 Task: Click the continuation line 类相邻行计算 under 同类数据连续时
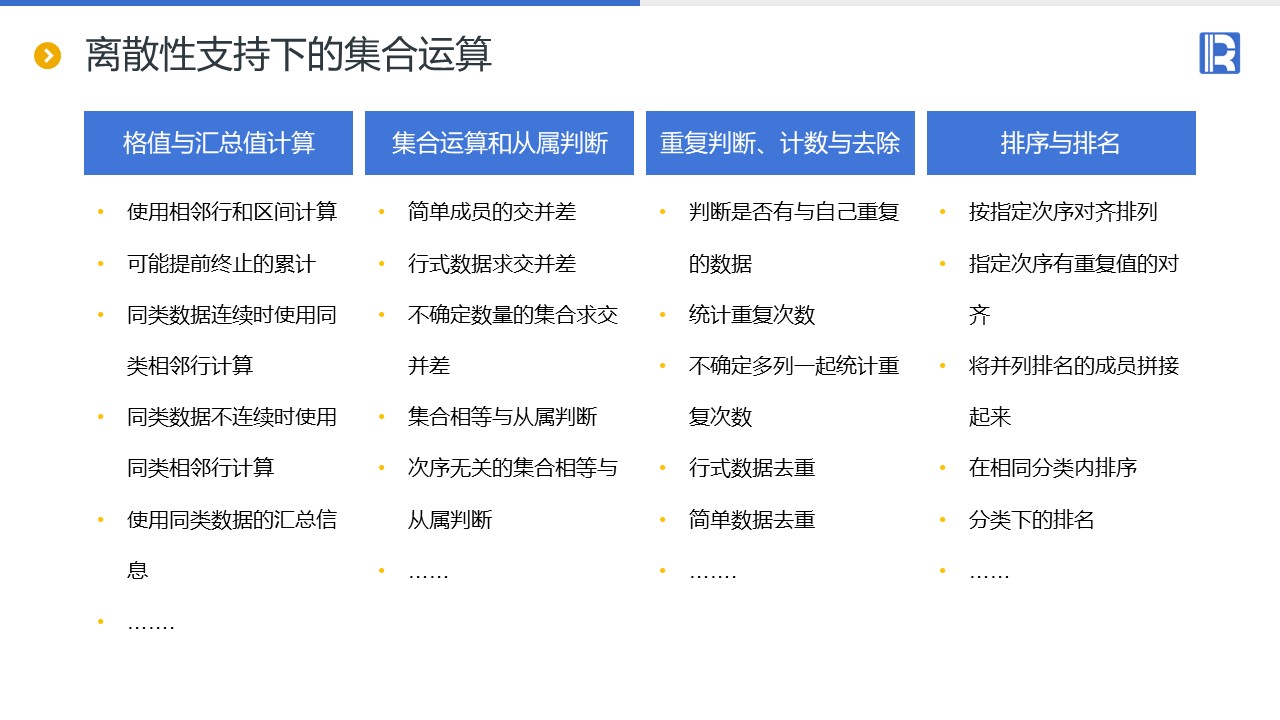coord(190,366)
